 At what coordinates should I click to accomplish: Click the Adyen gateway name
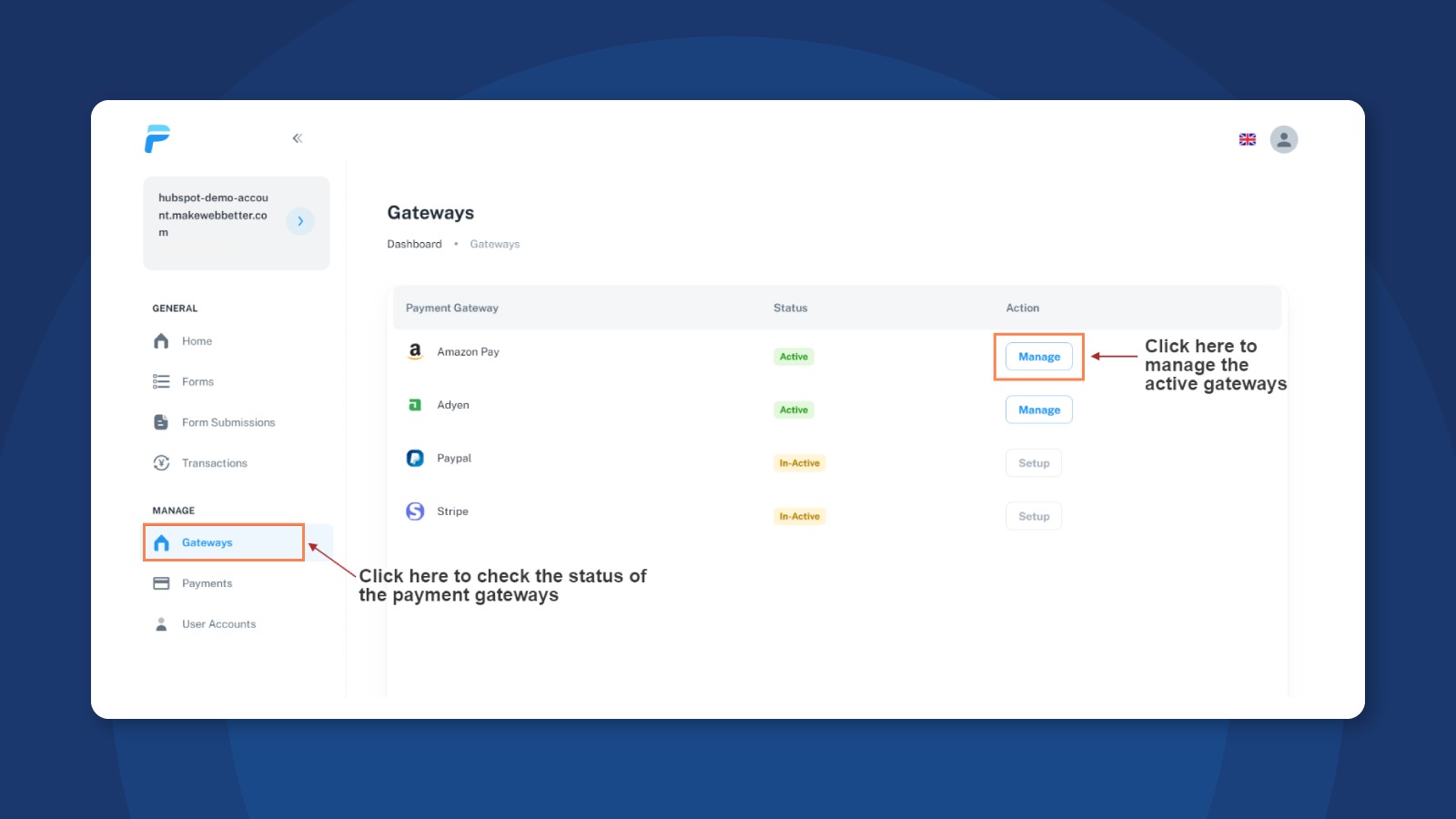pos(453,405)
